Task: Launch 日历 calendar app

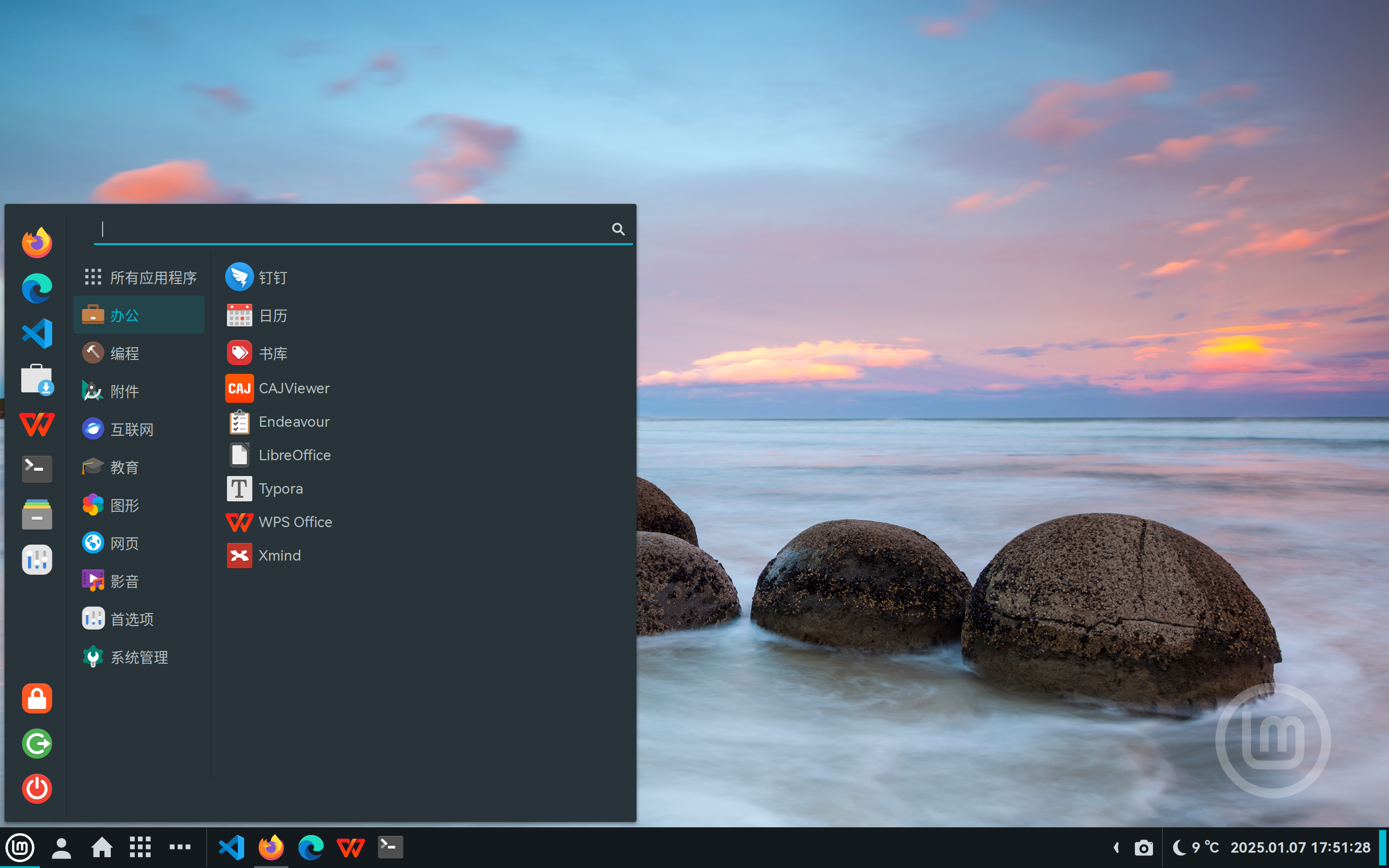Action: (256, 316)
